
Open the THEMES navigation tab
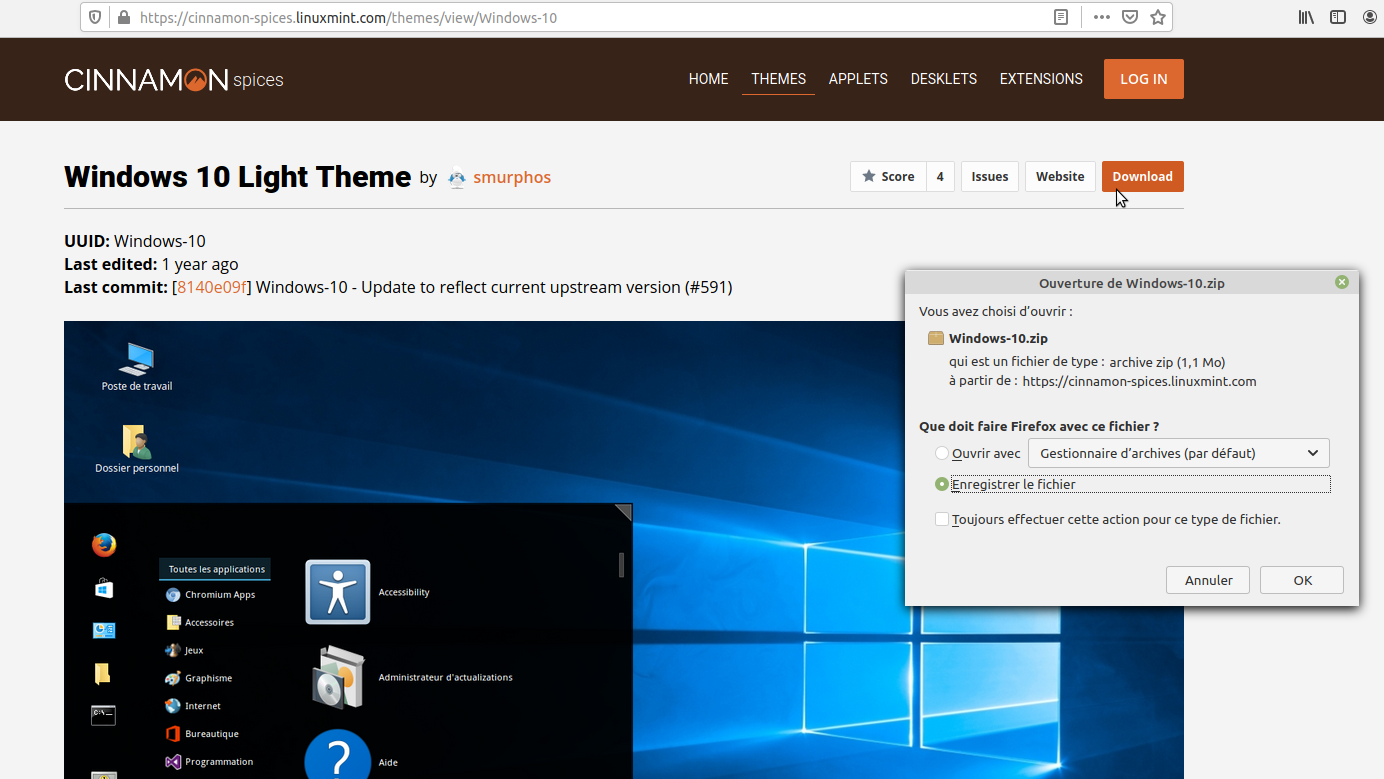pyautogui.click(x=778, y=79)
